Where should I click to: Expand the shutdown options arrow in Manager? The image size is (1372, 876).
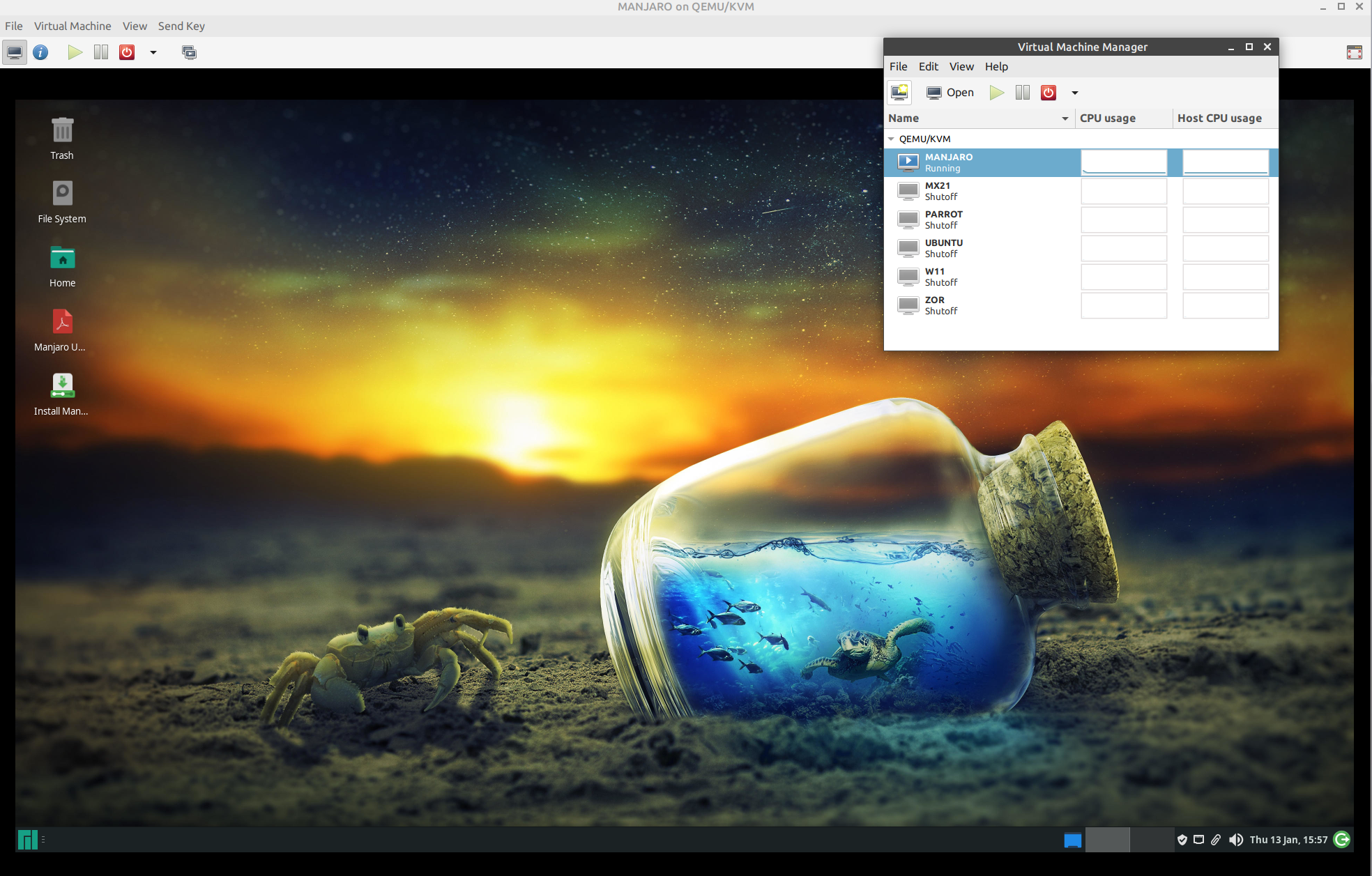1074,93
